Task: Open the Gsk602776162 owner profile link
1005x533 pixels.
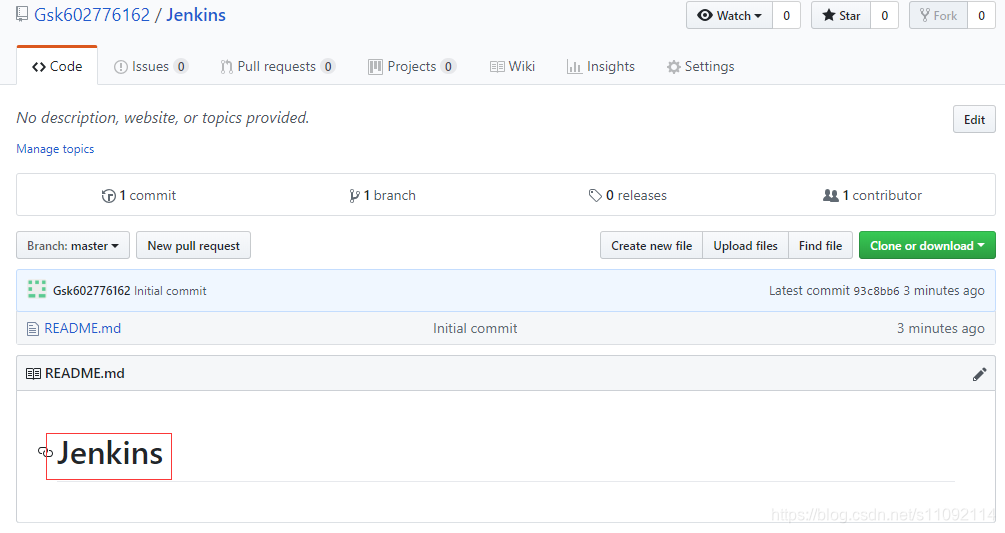Action: coord(92,15)
